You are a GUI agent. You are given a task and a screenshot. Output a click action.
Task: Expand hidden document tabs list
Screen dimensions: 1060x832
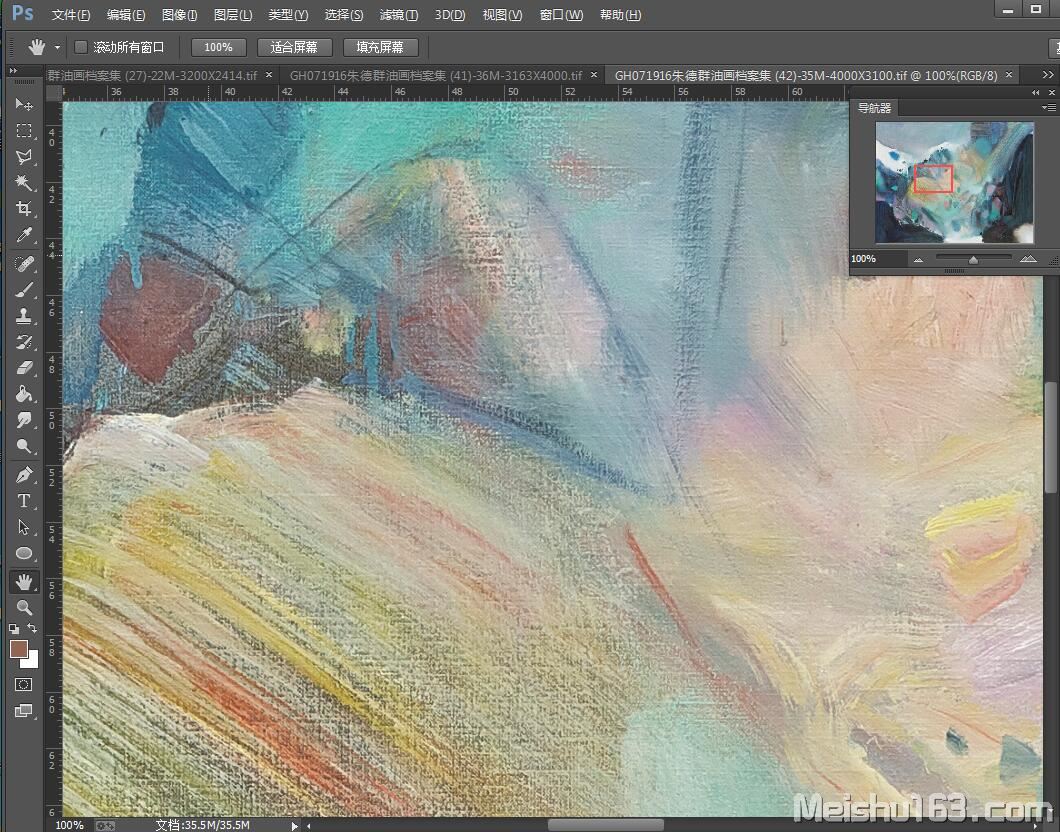coord(1047,75)
